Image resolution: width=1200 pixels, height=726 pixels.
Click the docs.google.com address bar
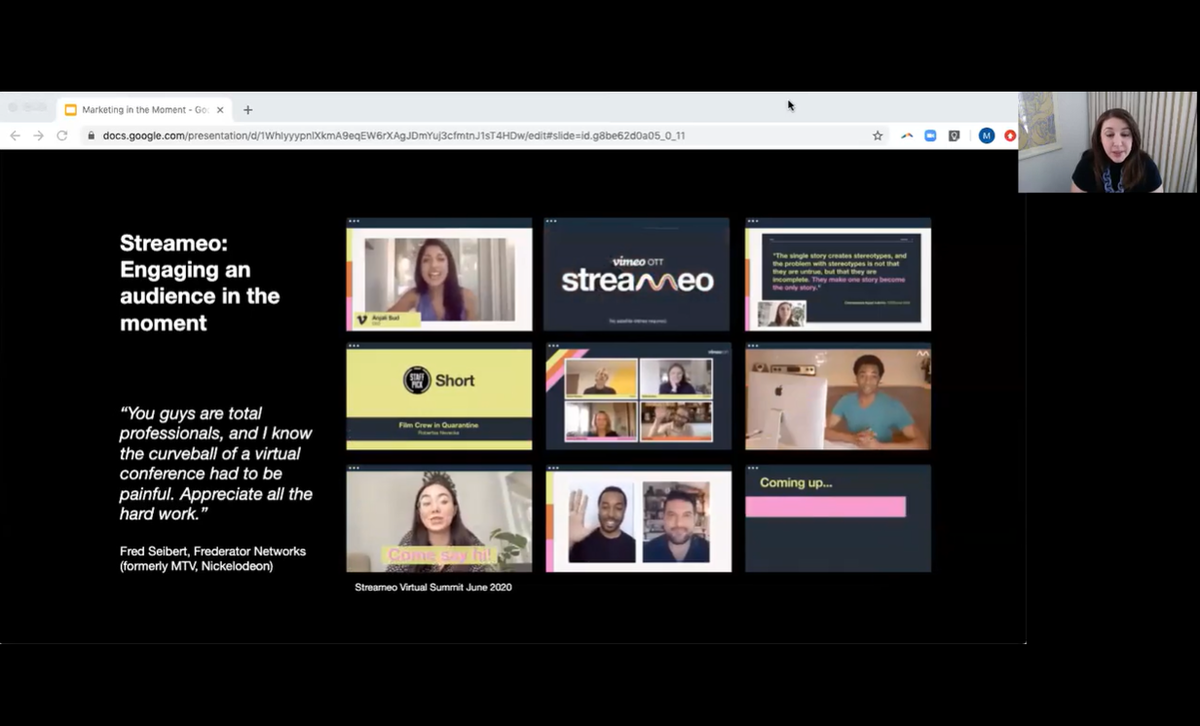pyautogui.click(x=480, y=136)
